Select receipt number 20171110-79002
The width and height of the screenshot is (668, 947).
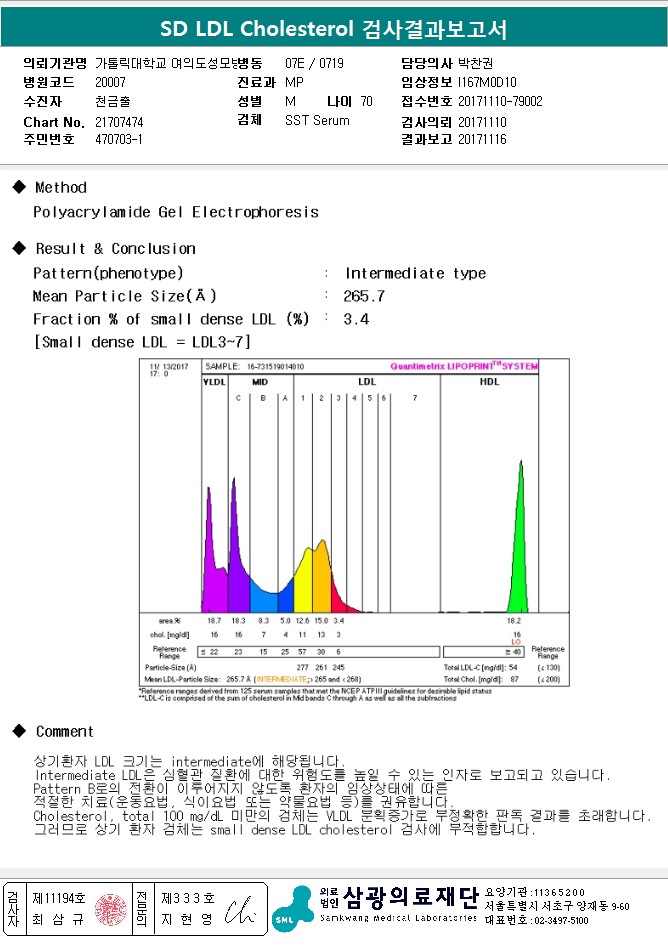click(x=500, y=101)
